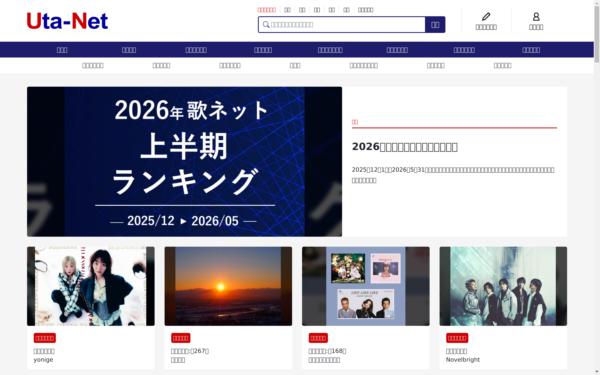Submit search with the navy search button
600x375 pixels.
[435, 24]
